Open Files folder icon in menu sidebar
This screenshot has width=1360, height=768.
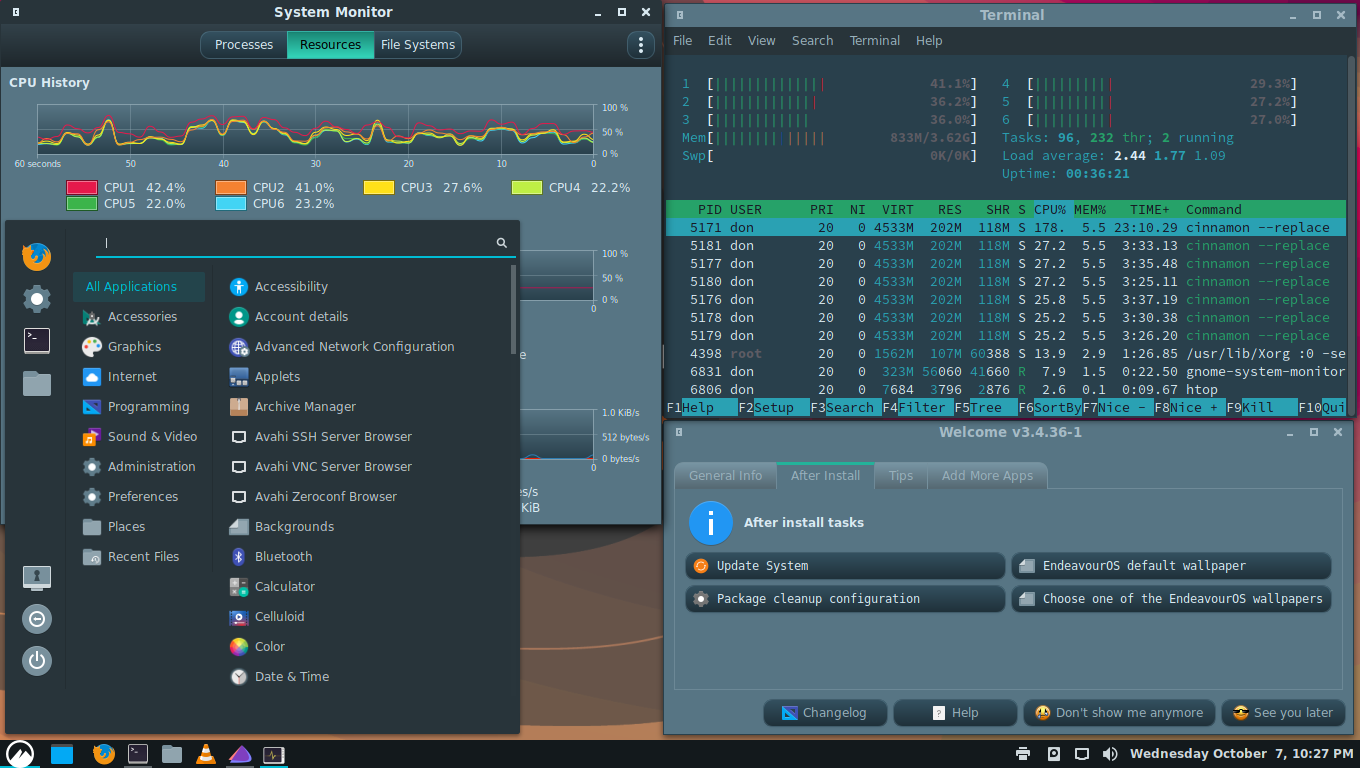click(37, 383)
